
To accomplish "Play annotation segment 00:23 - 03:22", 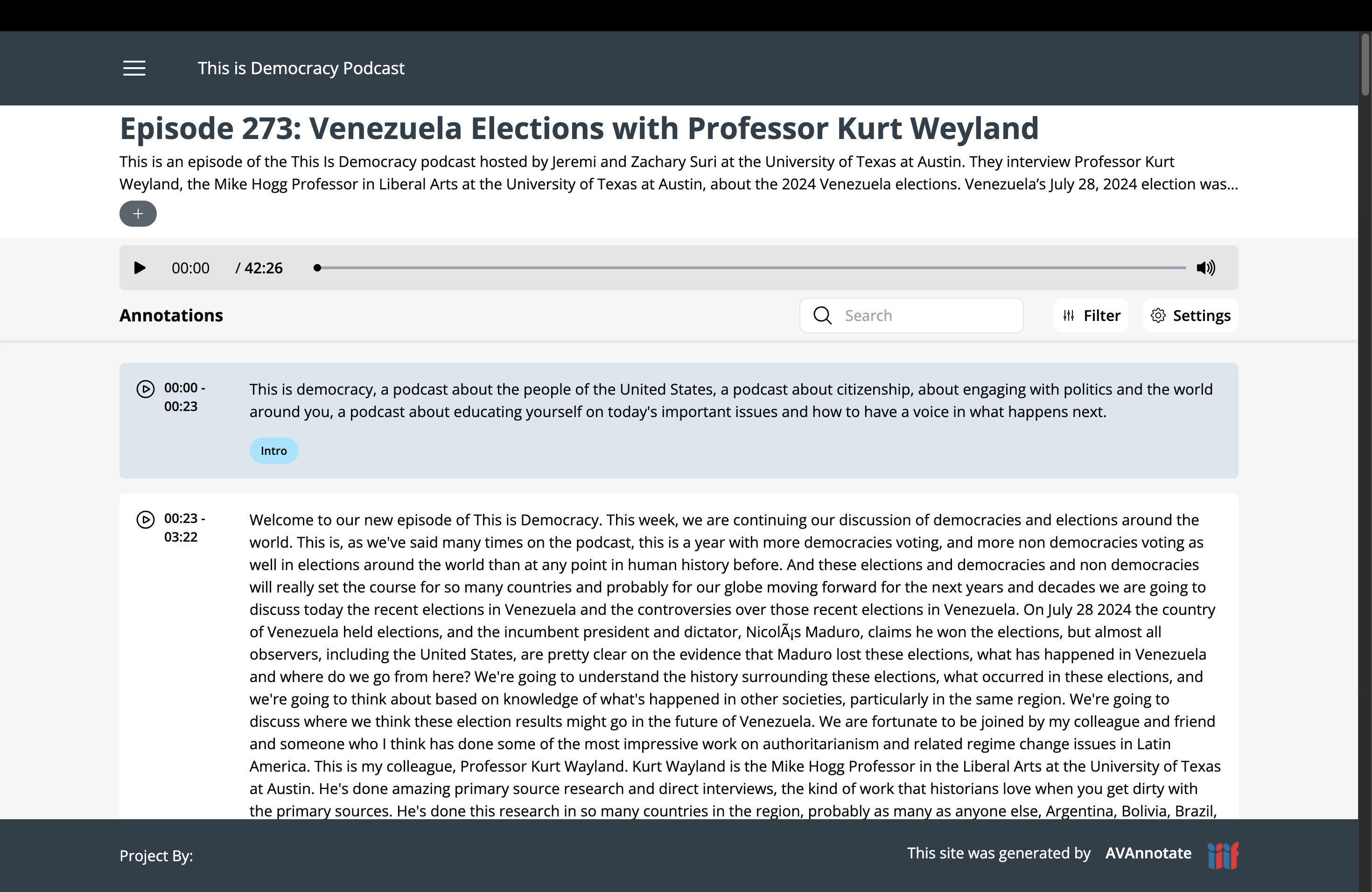I will tap(145, 520).
